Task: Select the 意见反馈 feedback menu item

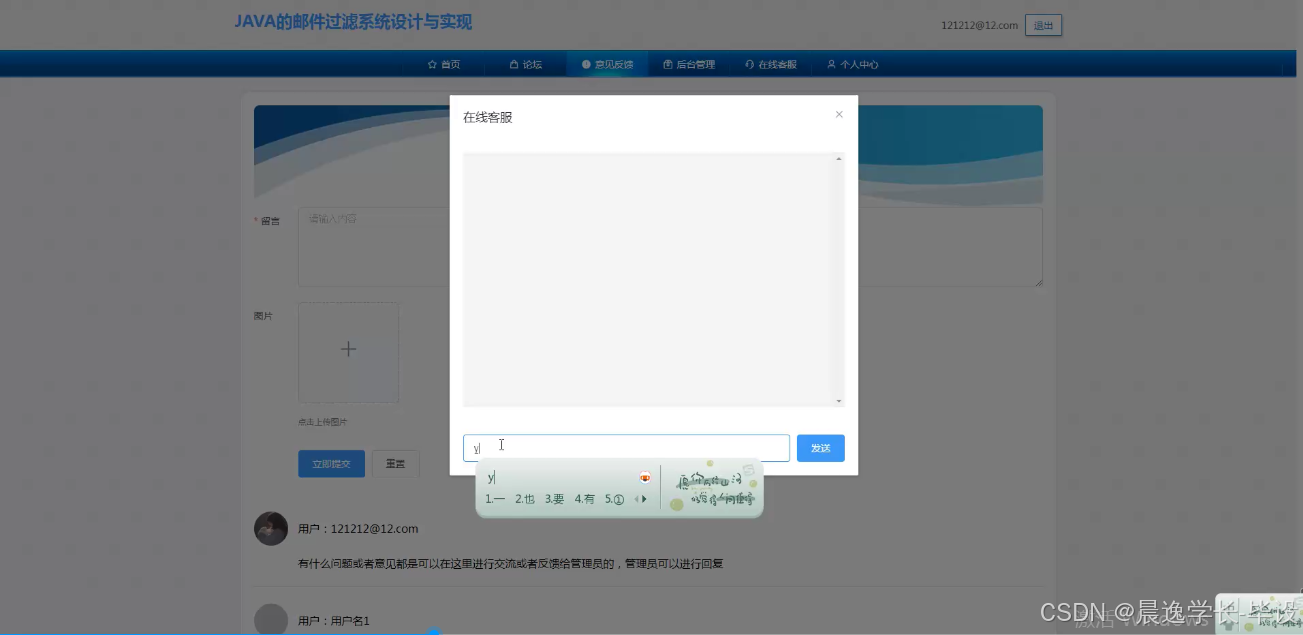Action: [x=607, y=64]
